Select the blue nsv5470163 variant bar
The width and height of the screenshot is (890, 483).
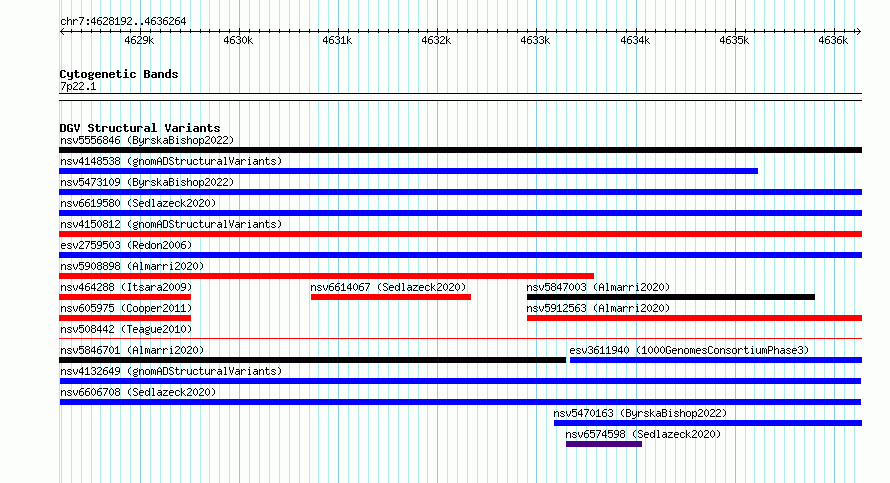pyautogui.click(x=708, y=423)
